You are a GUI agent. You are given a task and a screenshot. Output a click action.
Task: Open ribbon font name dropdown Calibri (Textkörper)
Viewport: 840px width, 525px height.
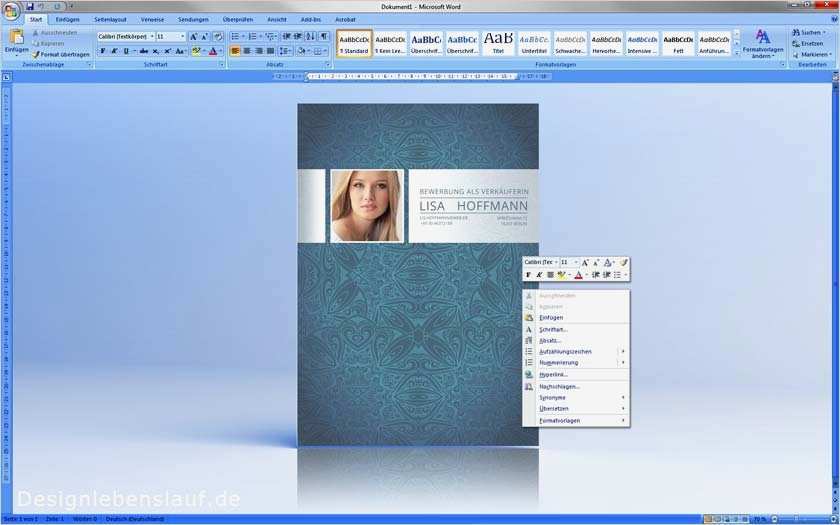[x=152, y=37]
